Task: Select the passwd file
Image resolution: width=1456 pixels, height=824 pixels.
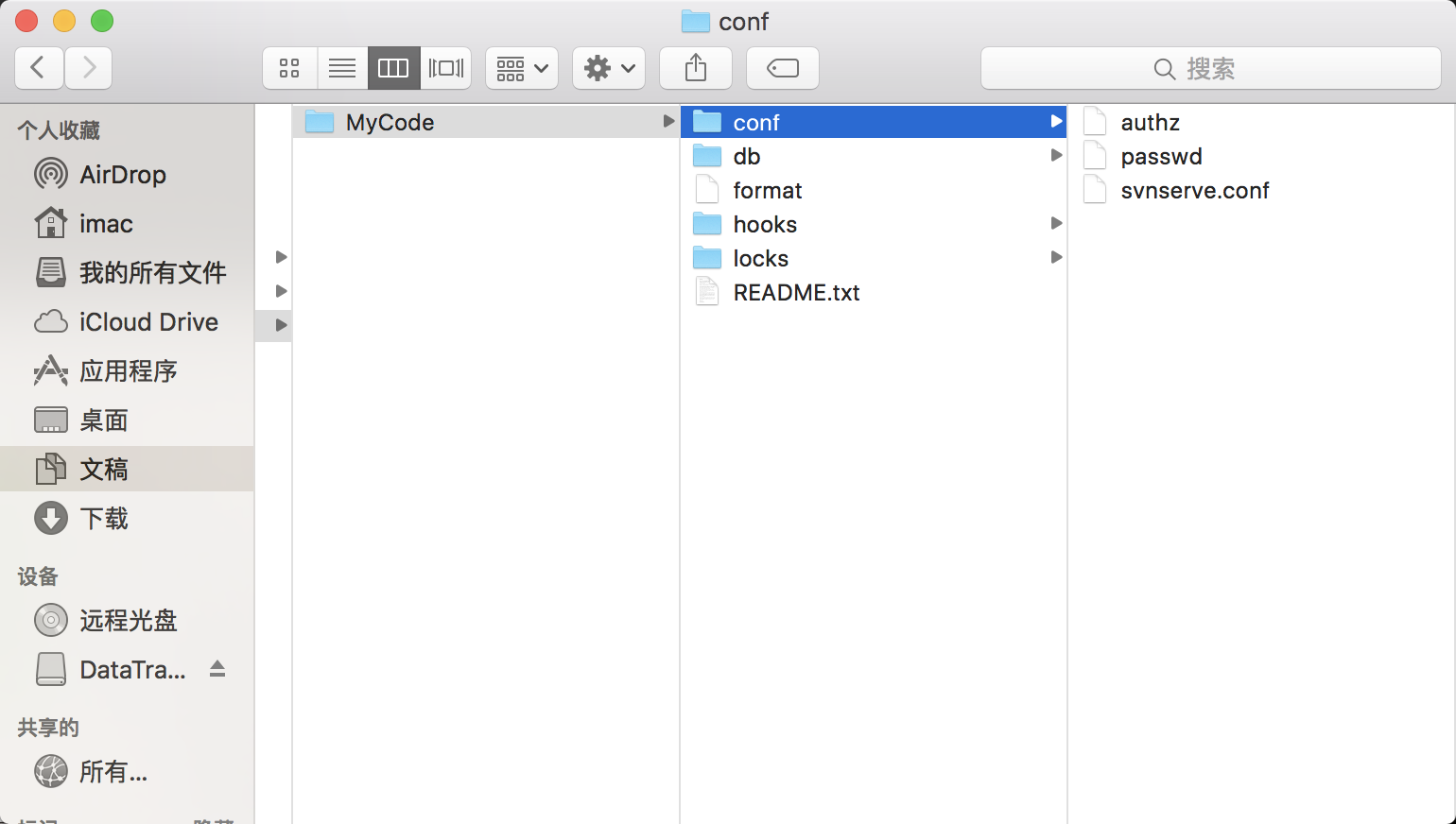Action: tap(1261, 156)
